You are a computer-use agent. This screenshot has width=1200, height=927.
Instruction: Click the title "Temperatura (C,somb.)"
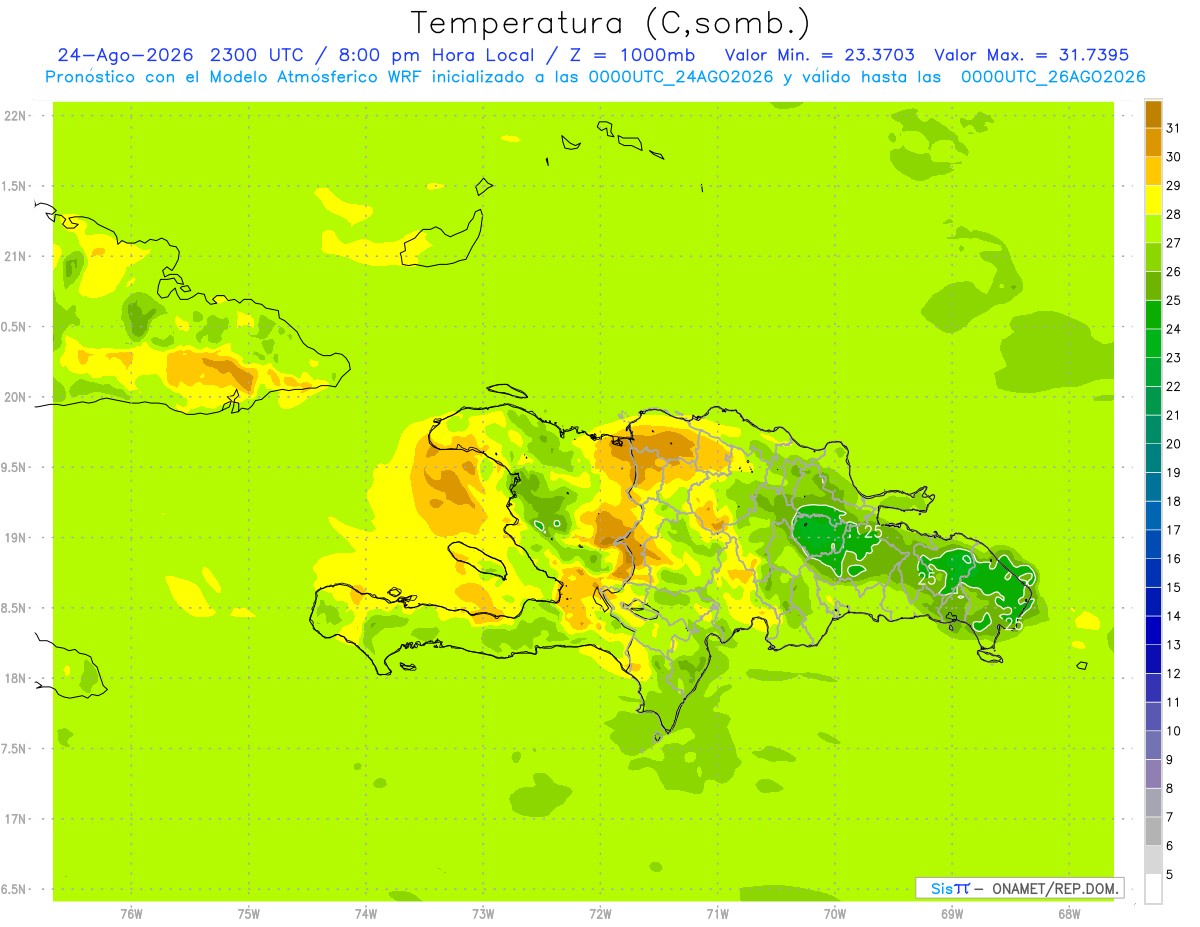click(611, 23)
